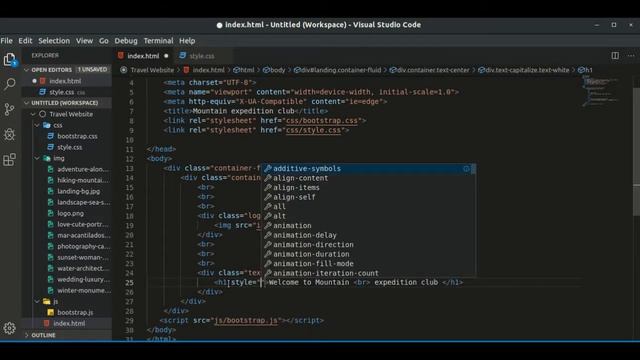
Task: Open js/bootstrap.js link in code
Action: pyautogui.click(x=246, y=320)
